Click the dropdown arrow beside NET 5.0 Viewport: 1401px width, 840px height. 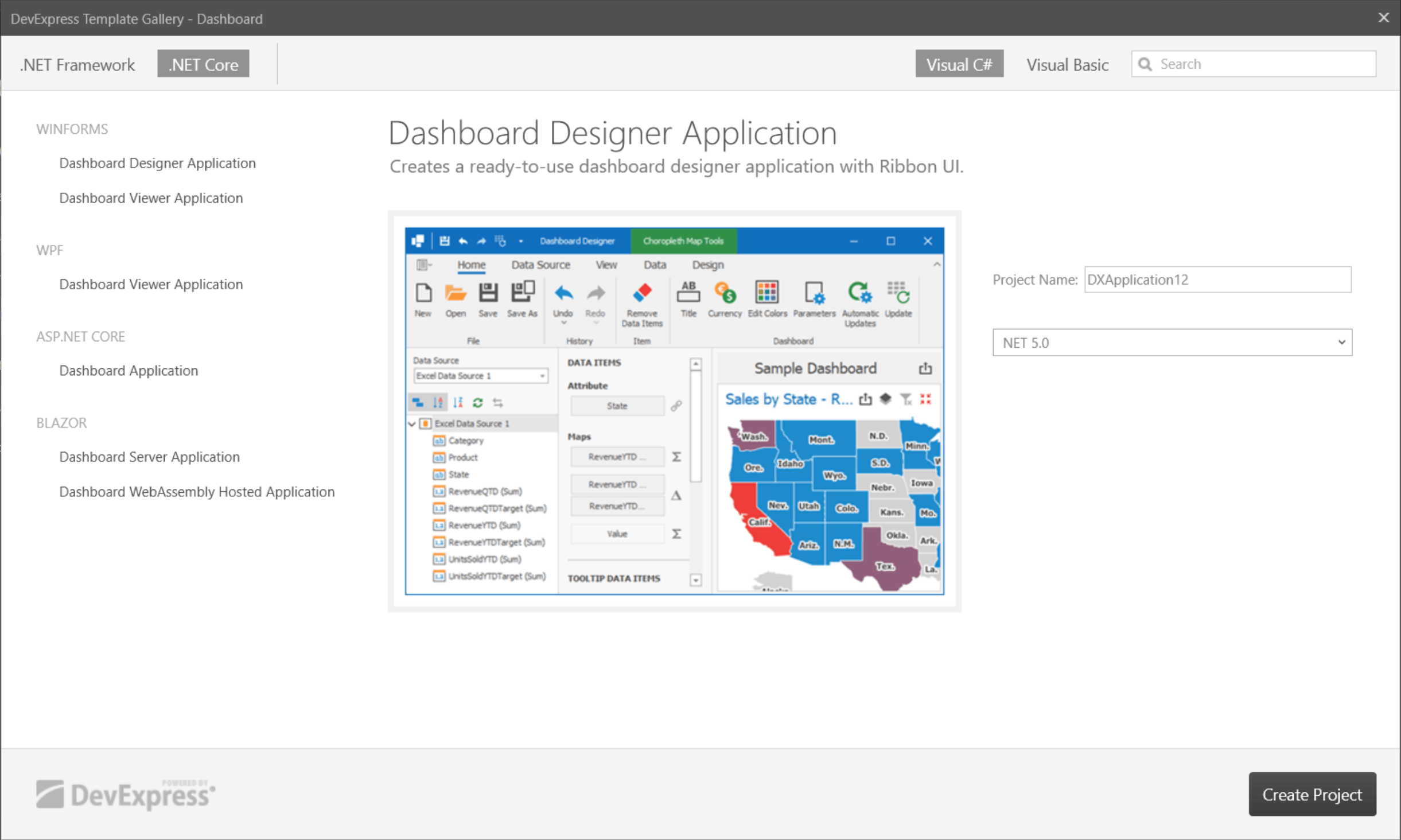point(1341,343)
